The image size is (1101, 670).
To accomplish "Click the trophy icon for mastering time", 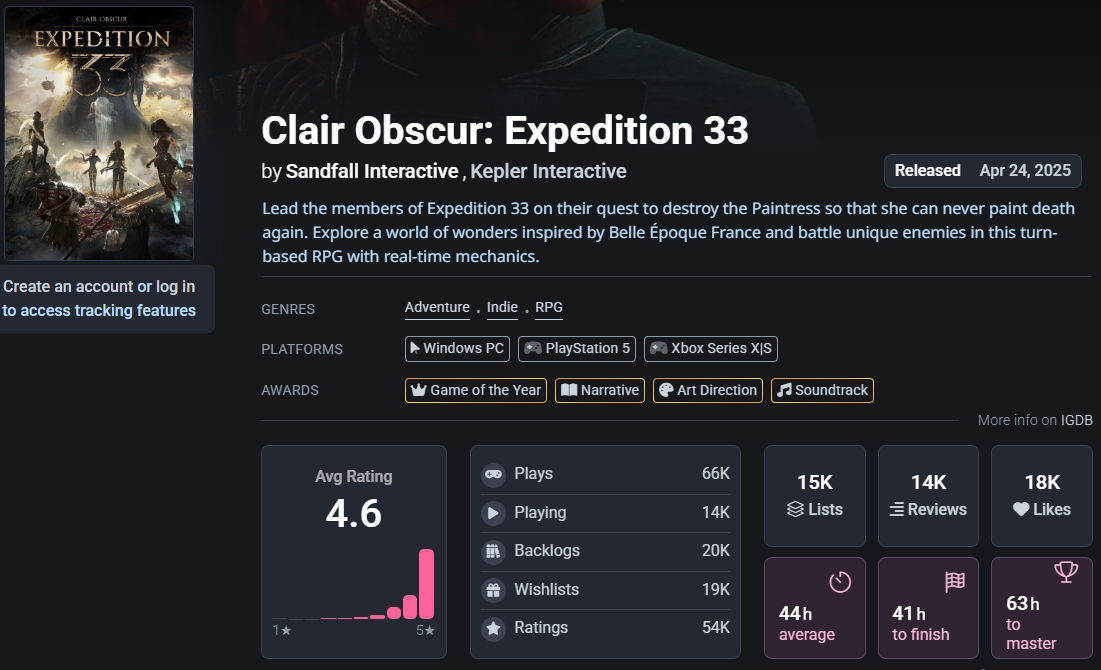I will pos(1066,573).
